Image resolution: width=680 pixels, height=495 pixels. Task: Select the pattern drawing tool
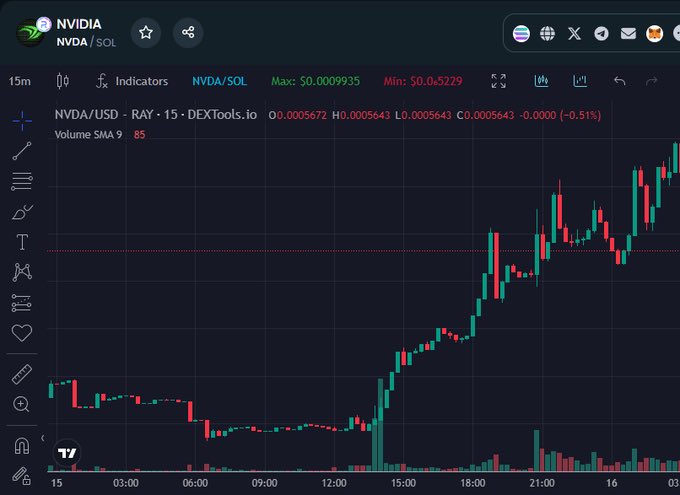coord(22,272)
